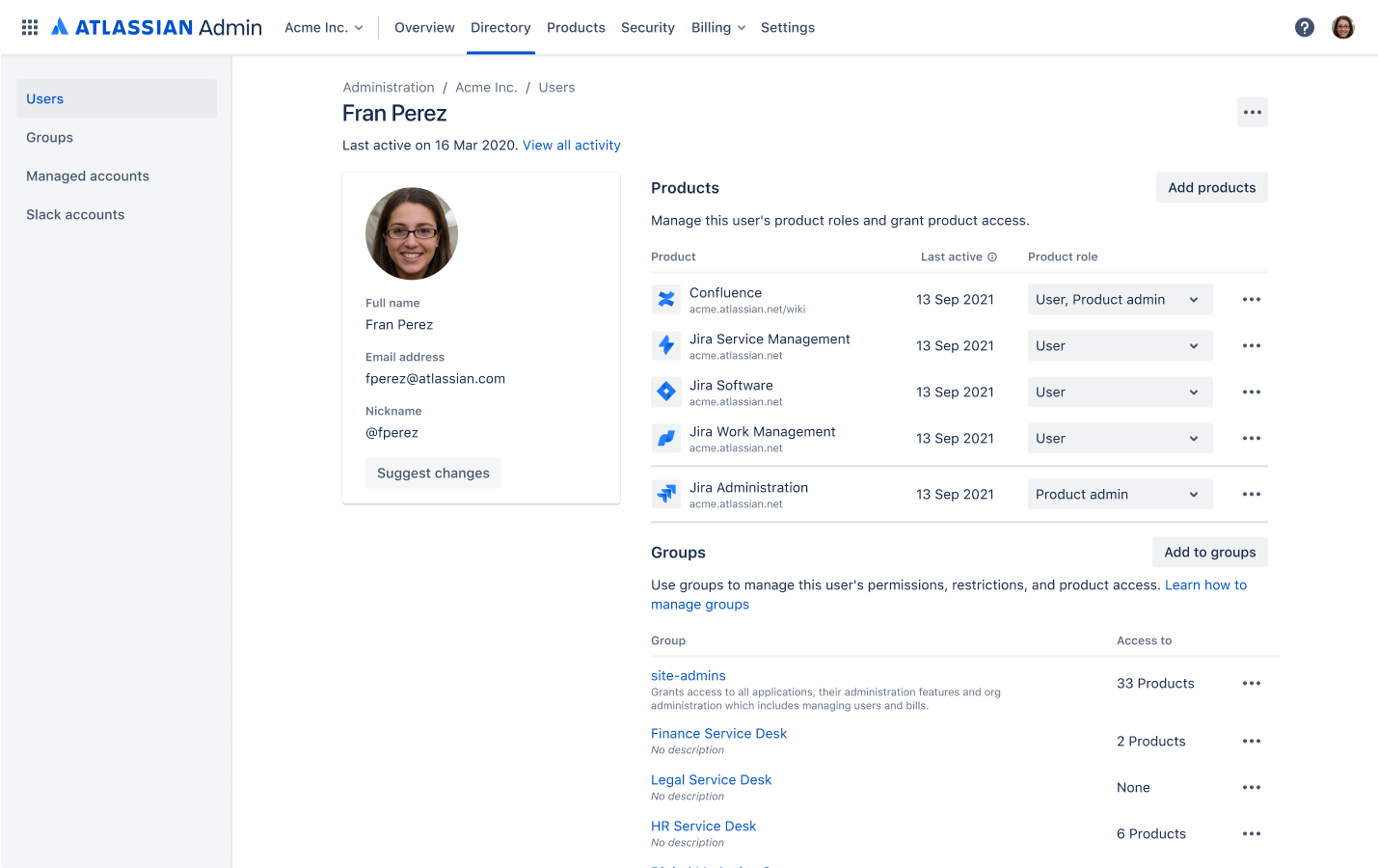This screenshot has height=868, width=1378.
Task: Click the acme.atlassian.net/wiki URL text
Action: 747,310
